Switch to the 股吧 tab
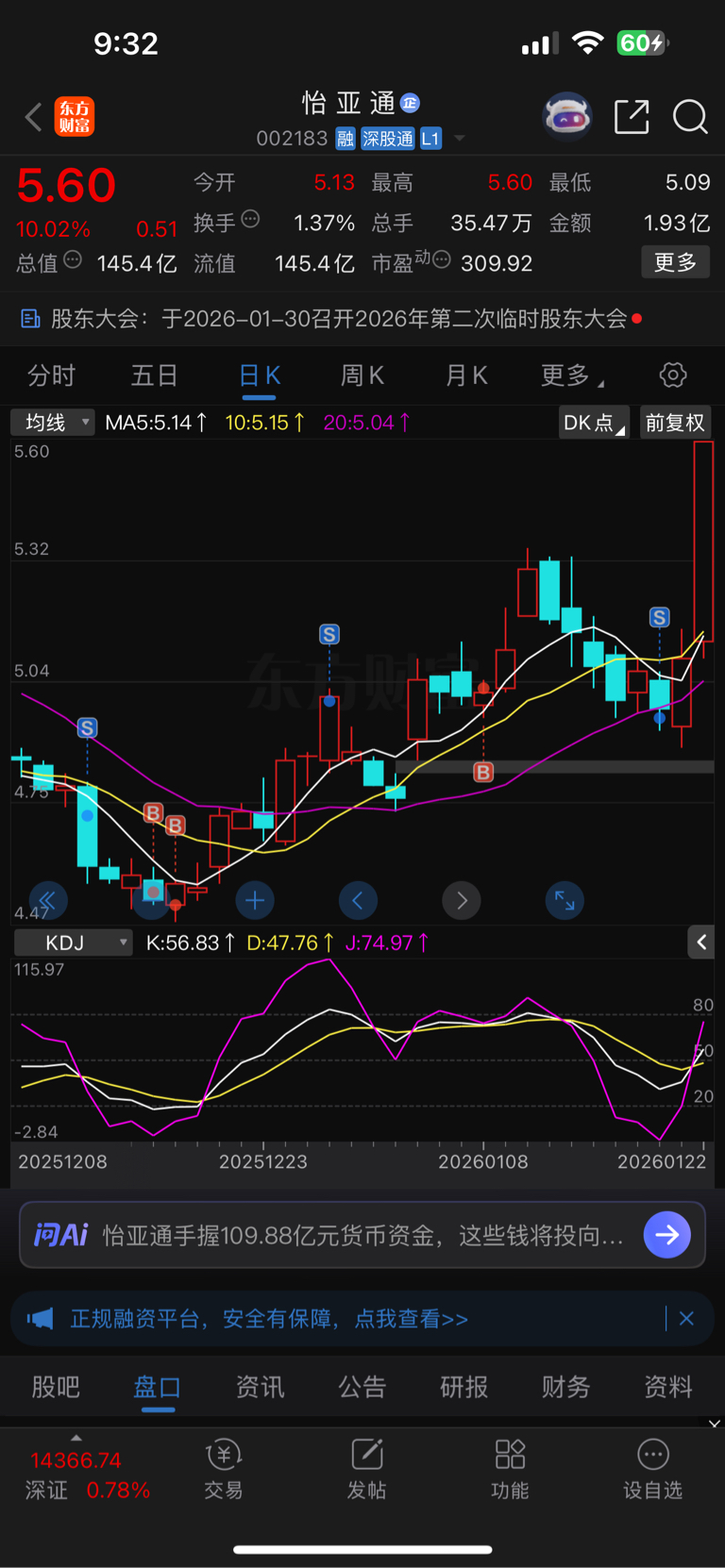 tap(56, 1387)
